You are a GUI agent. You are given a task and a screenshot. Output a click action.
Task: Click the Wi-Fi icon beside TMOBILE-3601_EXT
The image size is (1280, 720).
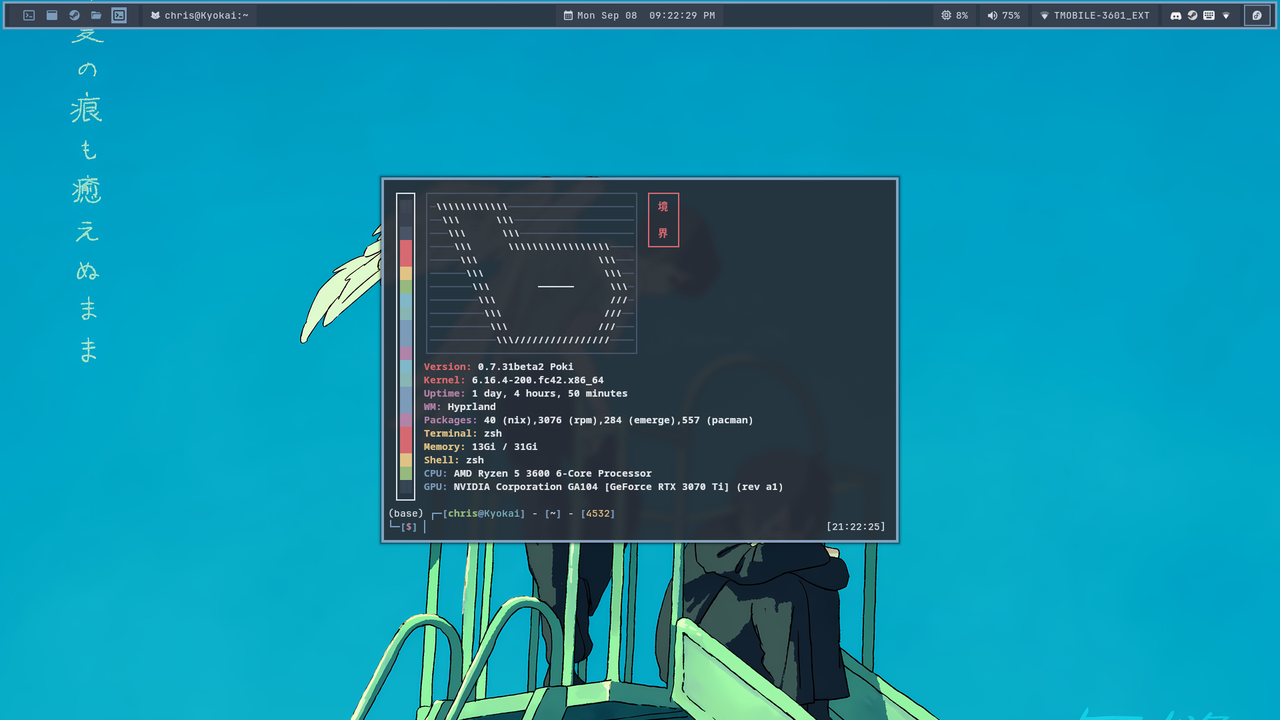1045,16
